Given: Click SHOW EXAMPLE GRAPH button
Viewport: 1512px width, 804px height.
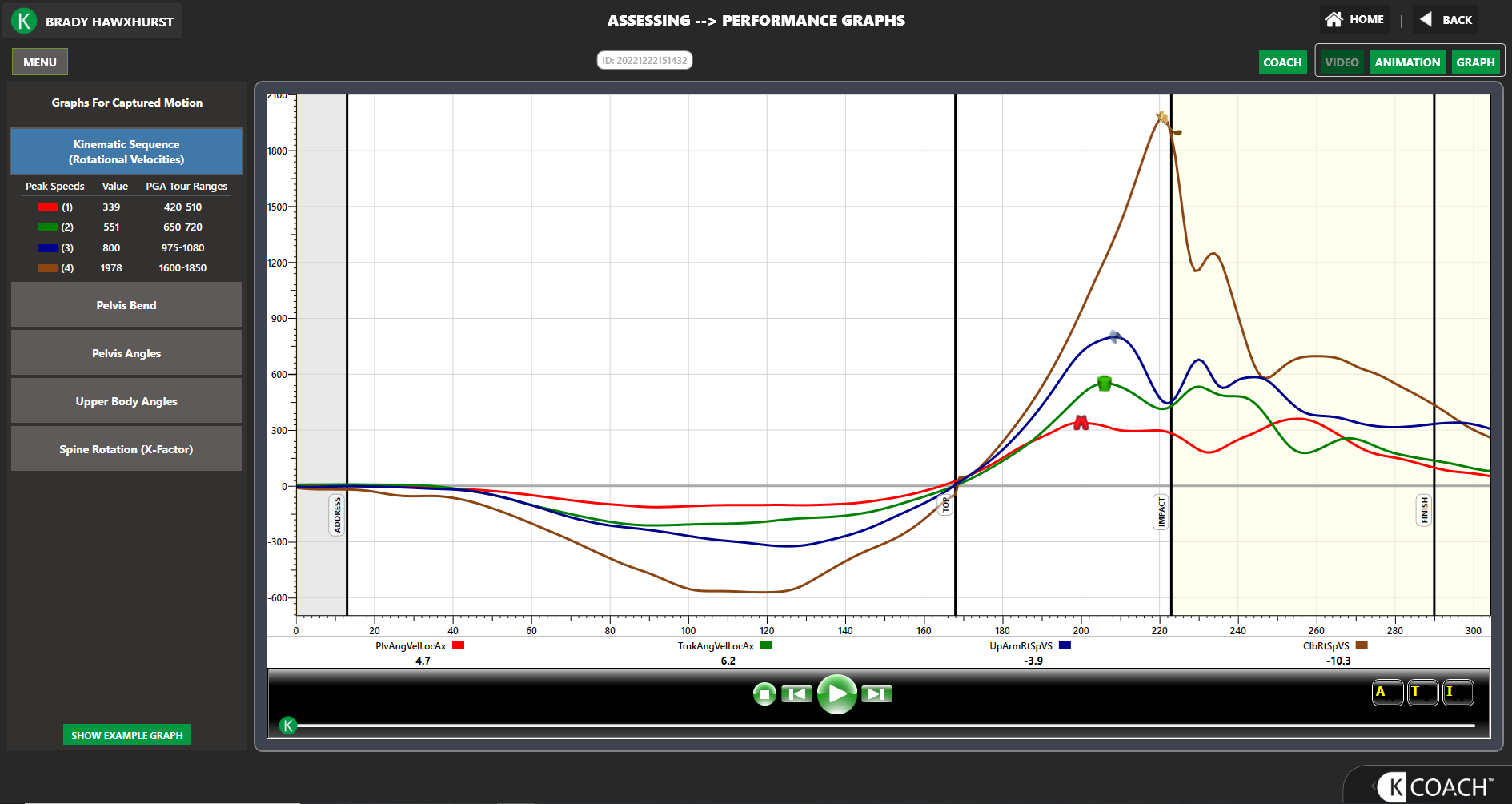Looking at the screenshot, I should click(x=127, y=735).
